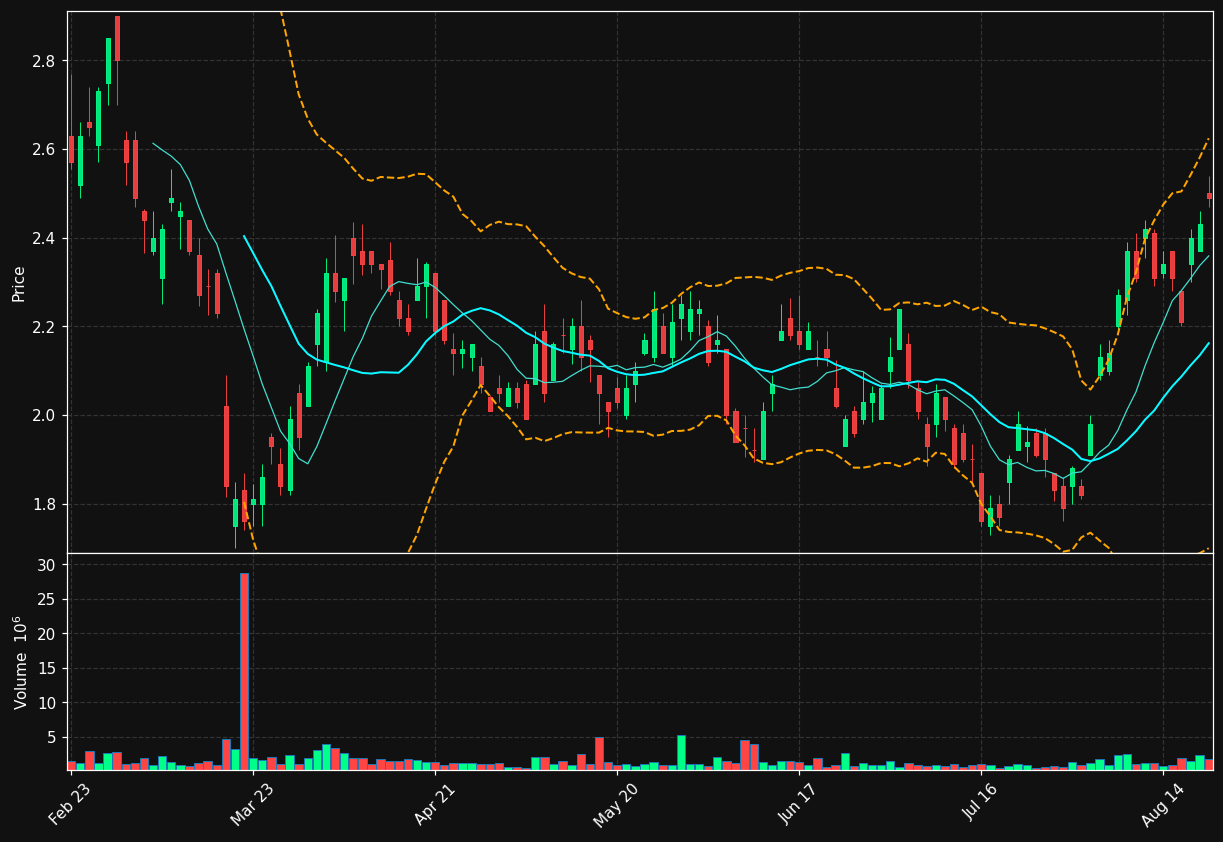The width and height of the screenshot is (1223, 842).
Task: Click the 2.2 price tick label
Action: (43, 327)
